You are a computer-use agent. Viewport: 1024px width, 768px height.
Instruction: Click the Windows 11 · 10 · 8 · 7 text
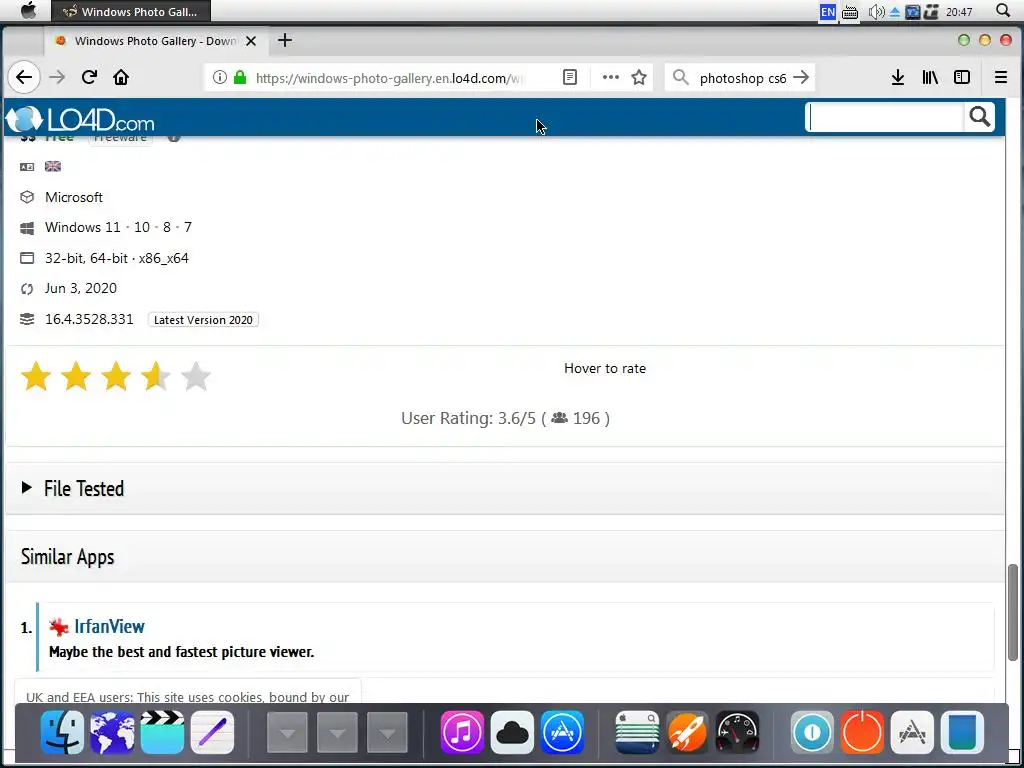118,227
